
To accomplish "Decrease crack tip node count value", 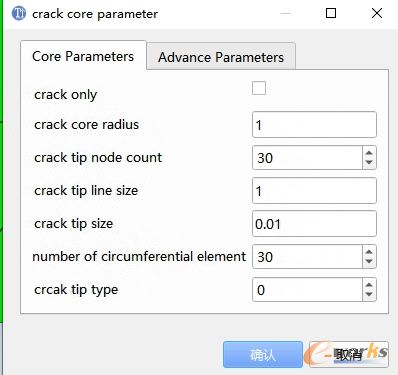I will click(369, 162).
